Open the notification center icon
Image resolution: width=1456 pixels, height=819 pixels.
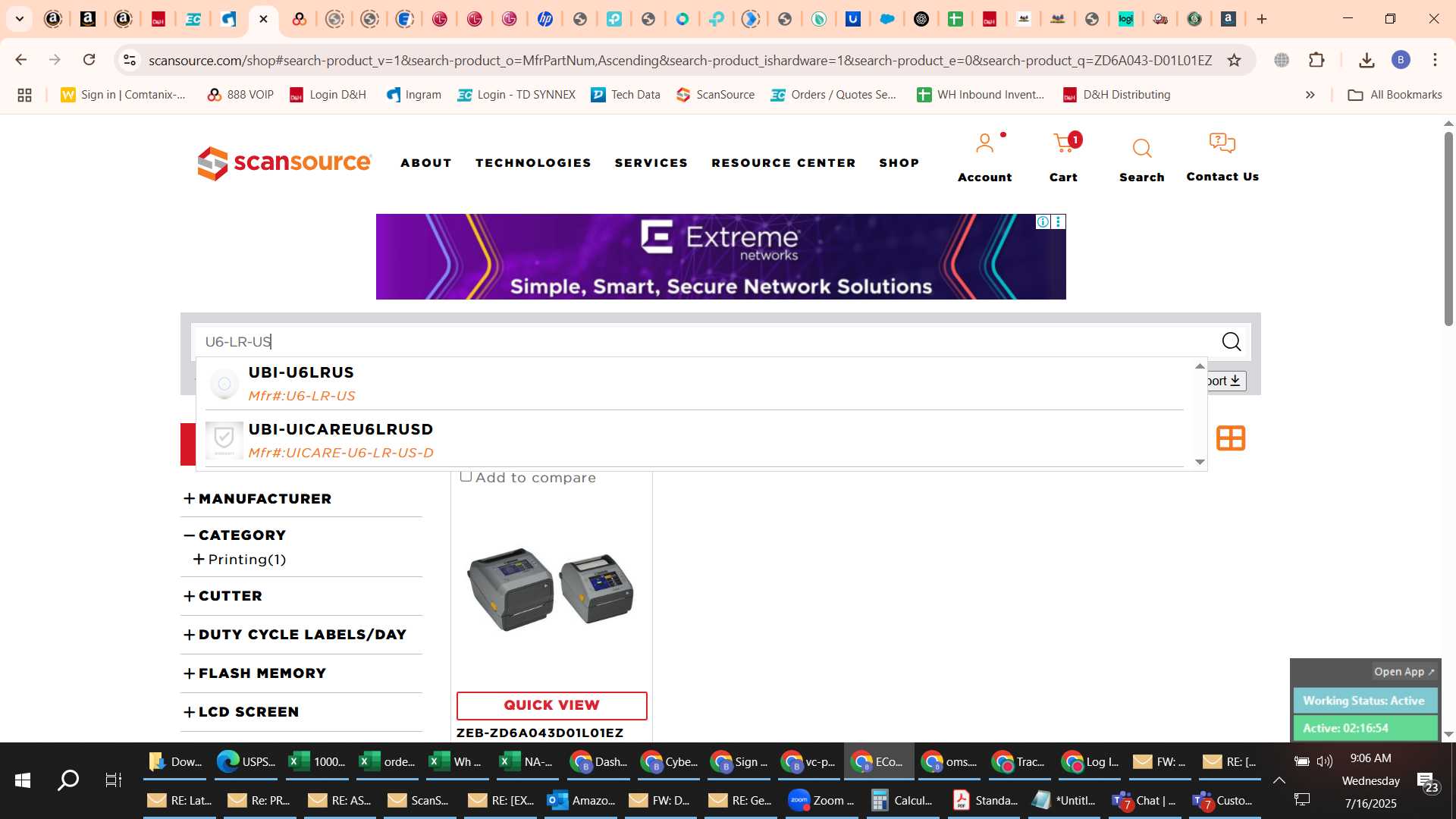pos(1427,782)
